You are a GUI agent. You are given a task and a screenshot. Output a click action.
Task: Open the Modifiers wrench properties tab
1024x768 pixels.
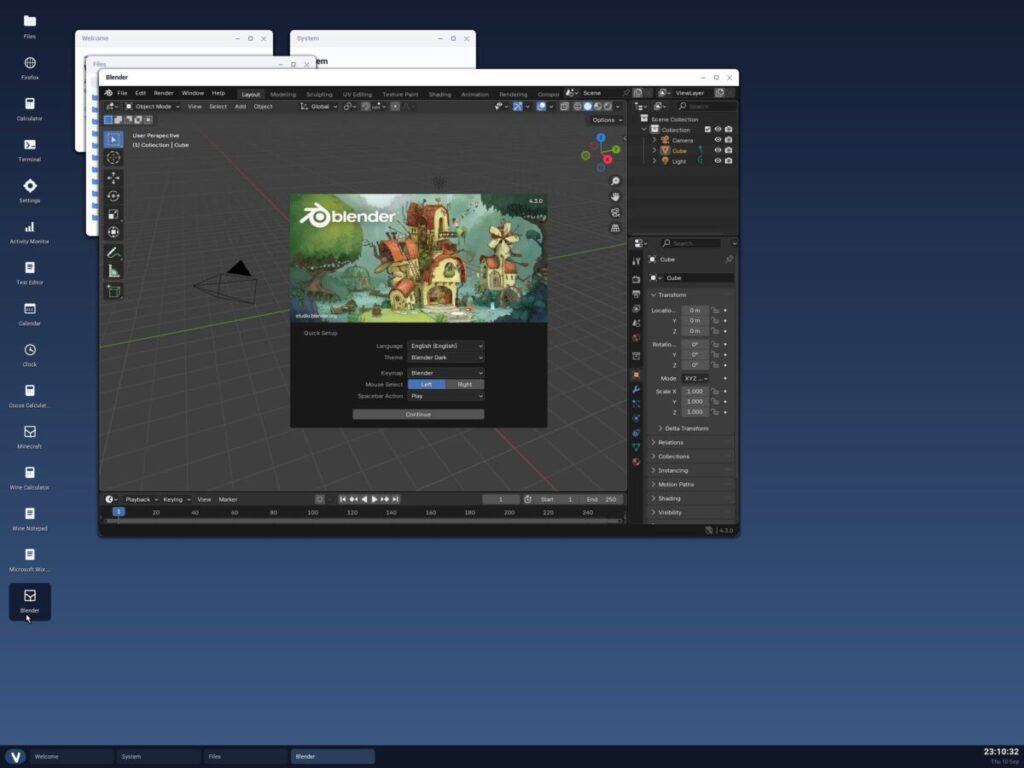(x=636, y=389)
